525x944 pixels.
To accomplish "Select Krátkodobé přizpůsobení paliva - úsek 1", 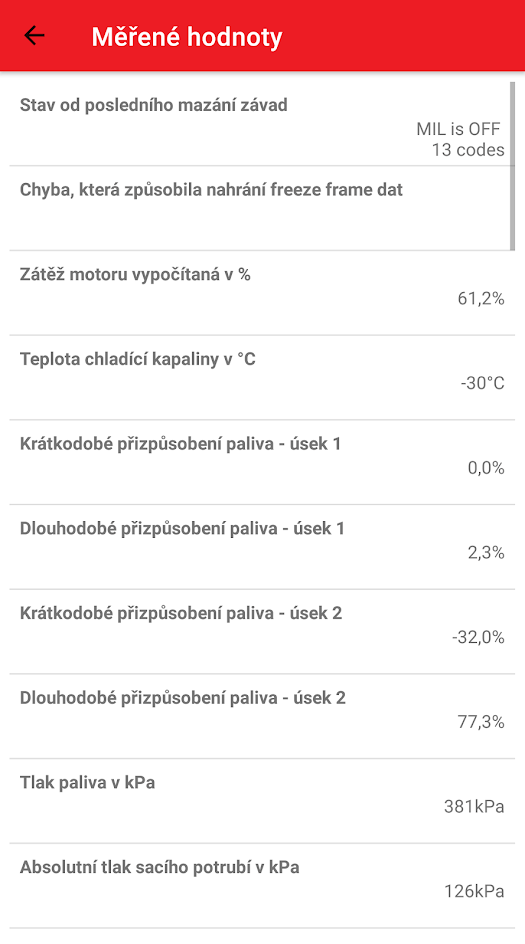I will pos(262,462).
